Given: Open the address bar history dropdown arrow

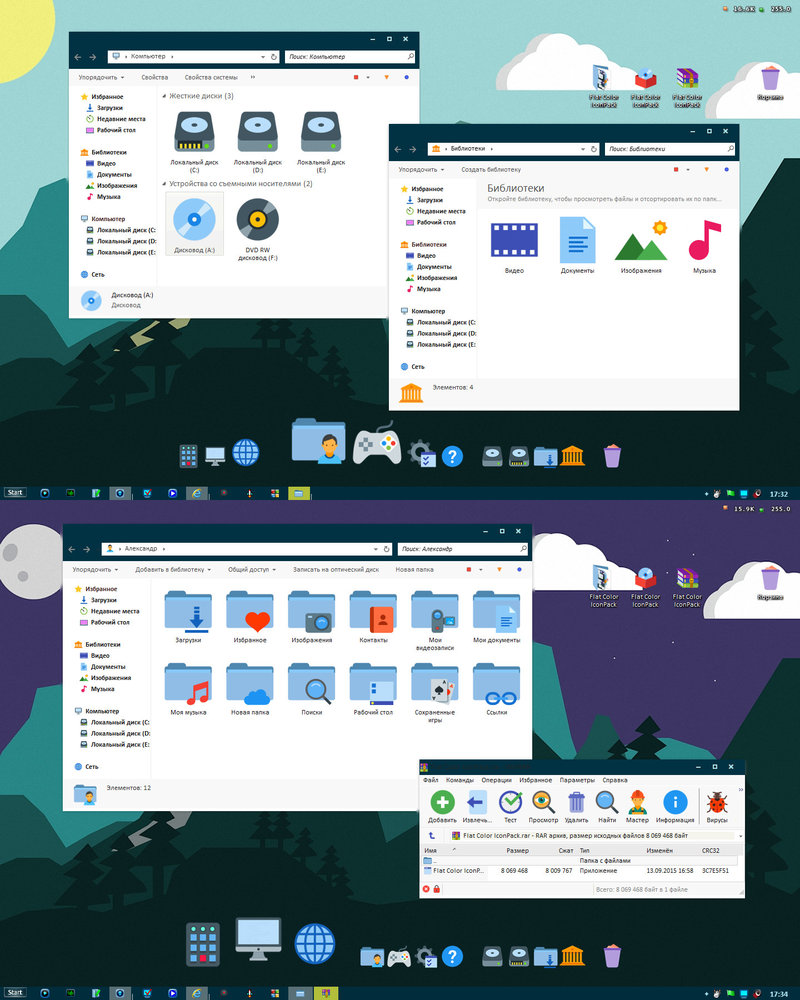Looking at the screenshot, I should (x=263, y=57).
